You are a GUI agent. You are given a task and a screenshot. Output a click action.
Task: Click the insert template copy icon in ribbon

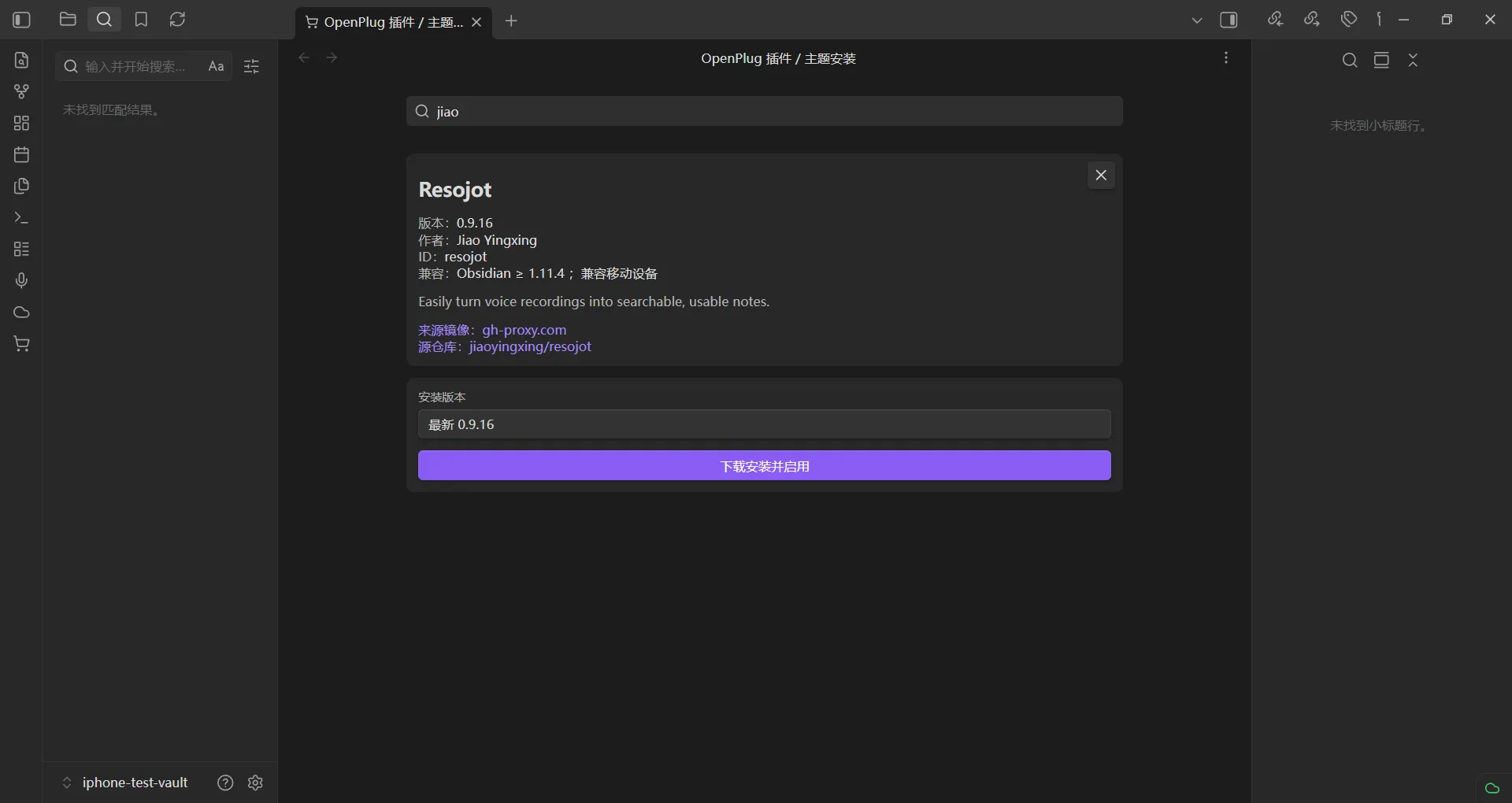pyautogui.click(x=22, y=186)
